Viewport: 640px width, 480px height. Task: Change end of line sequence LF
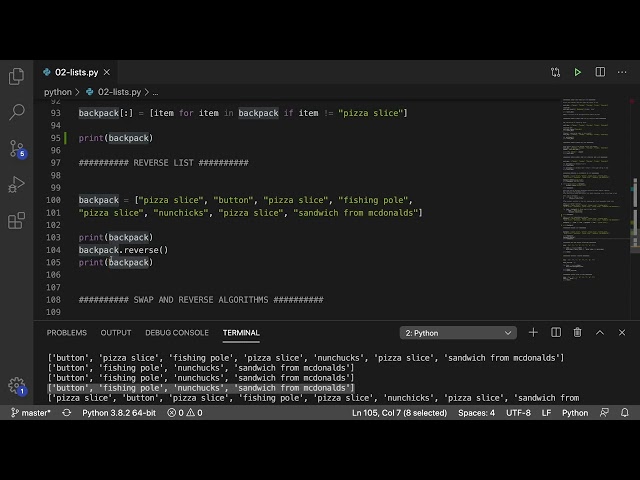[x=547, y=413]
